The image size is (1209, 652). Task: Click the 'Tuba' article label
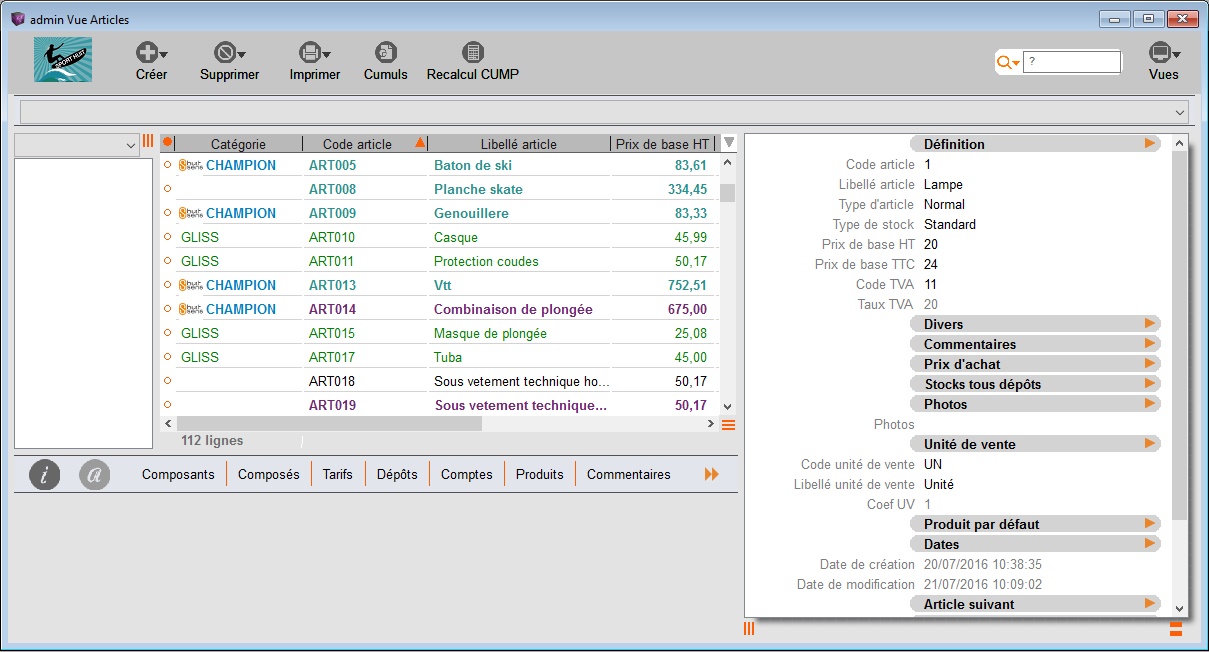[448, 357]
